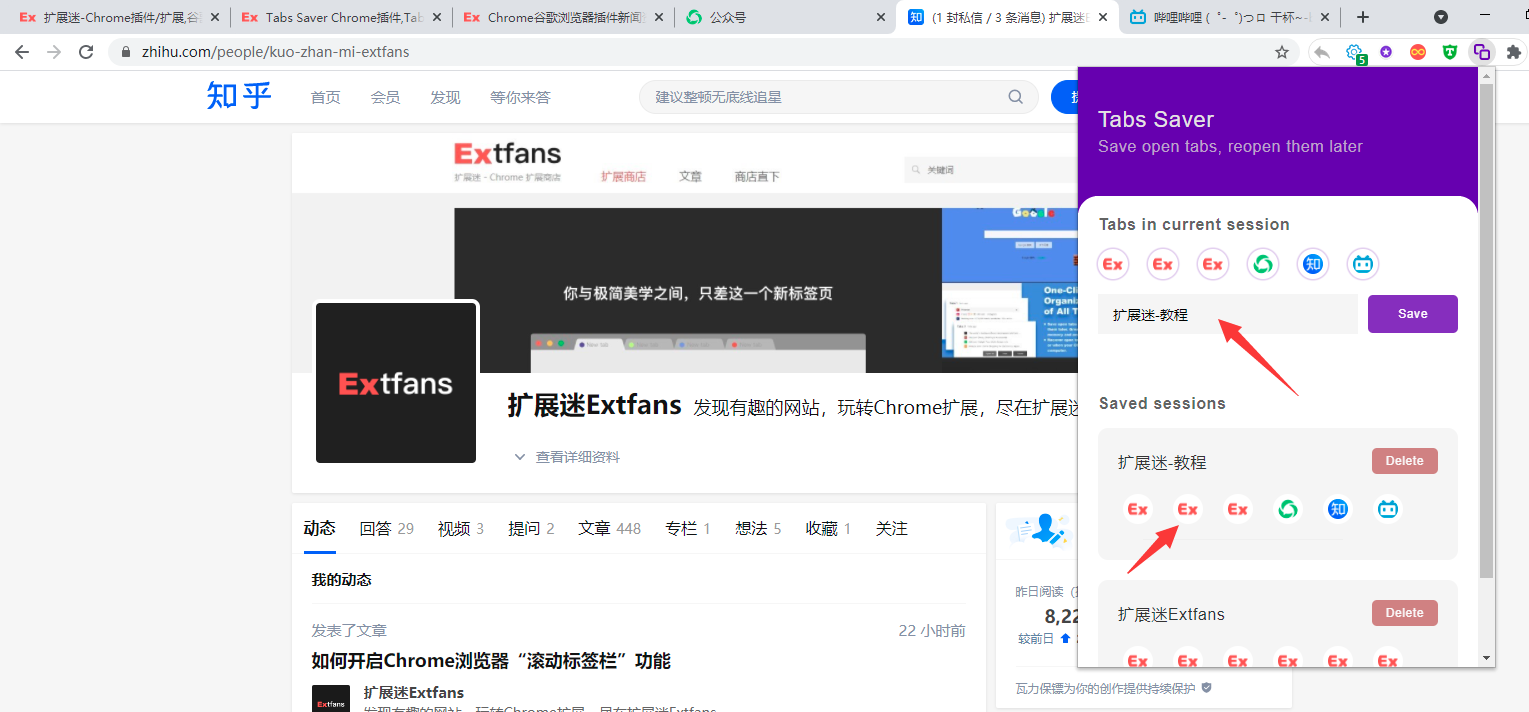This screenshot has height=712, width=1529.
Task: Open the Chrome Extensions puzzle icon
Action: coord(1513,52)
